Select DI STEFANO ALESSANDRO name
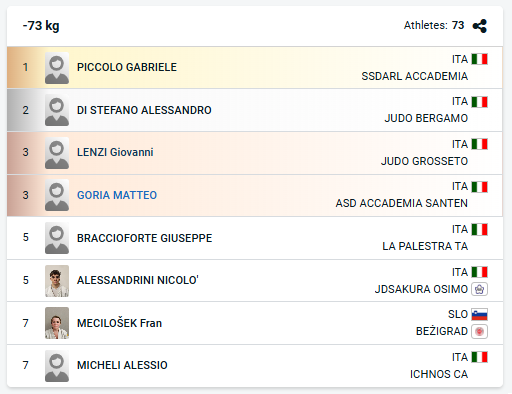 click(x=144, y=110)
